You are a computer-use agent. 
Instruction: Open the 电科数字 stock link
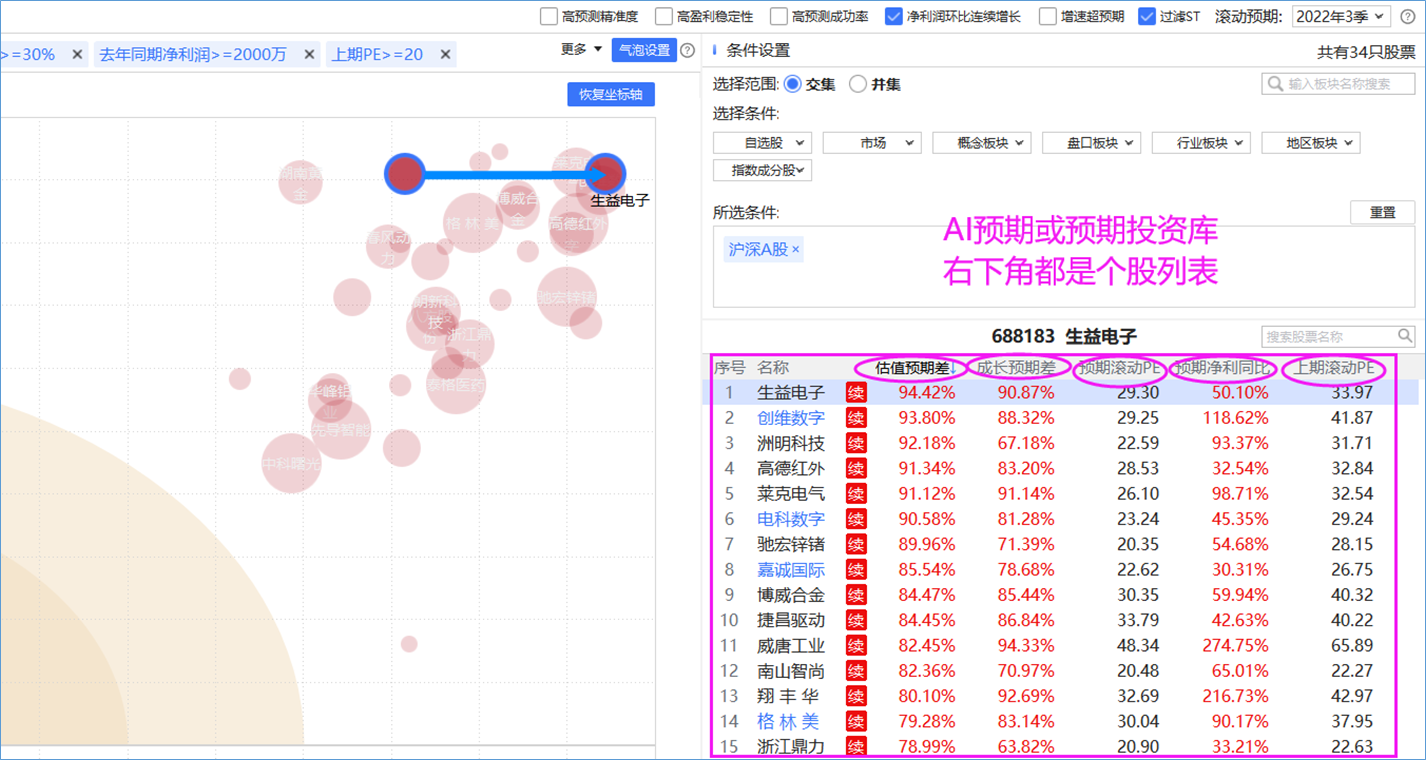[791, 519]
